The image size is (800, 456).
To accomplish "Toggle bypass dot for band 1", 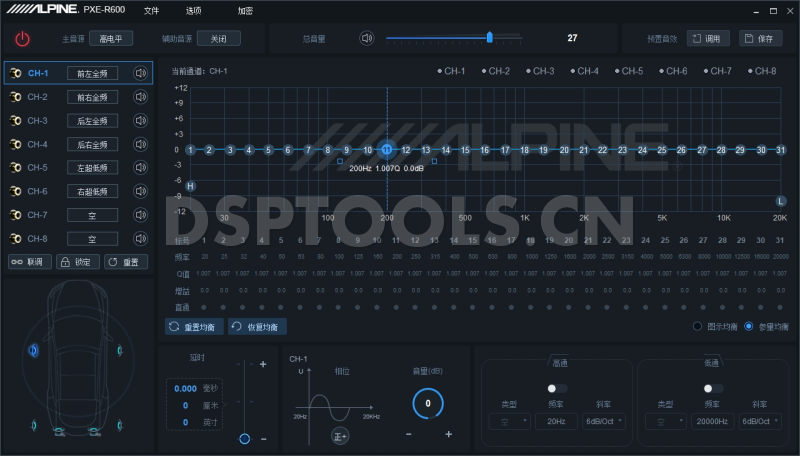I will tap(204, 308).
